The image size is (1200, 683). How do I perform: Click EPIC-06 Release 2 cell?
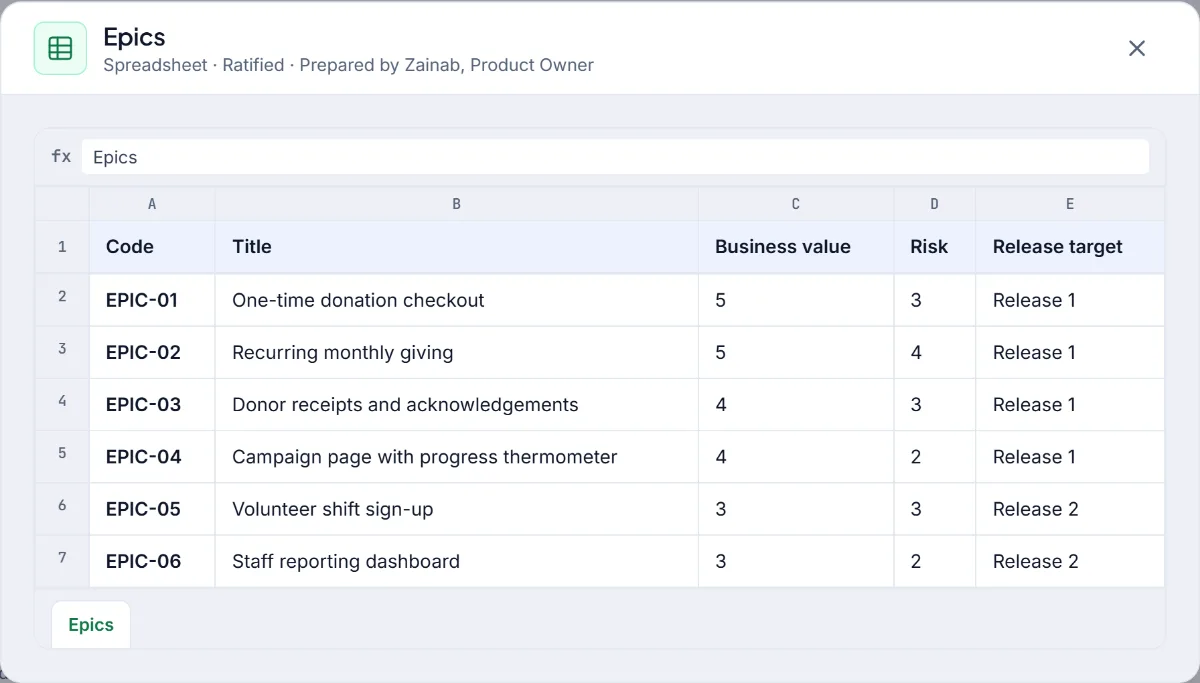pyautogui.click(x=1070, y=561)
